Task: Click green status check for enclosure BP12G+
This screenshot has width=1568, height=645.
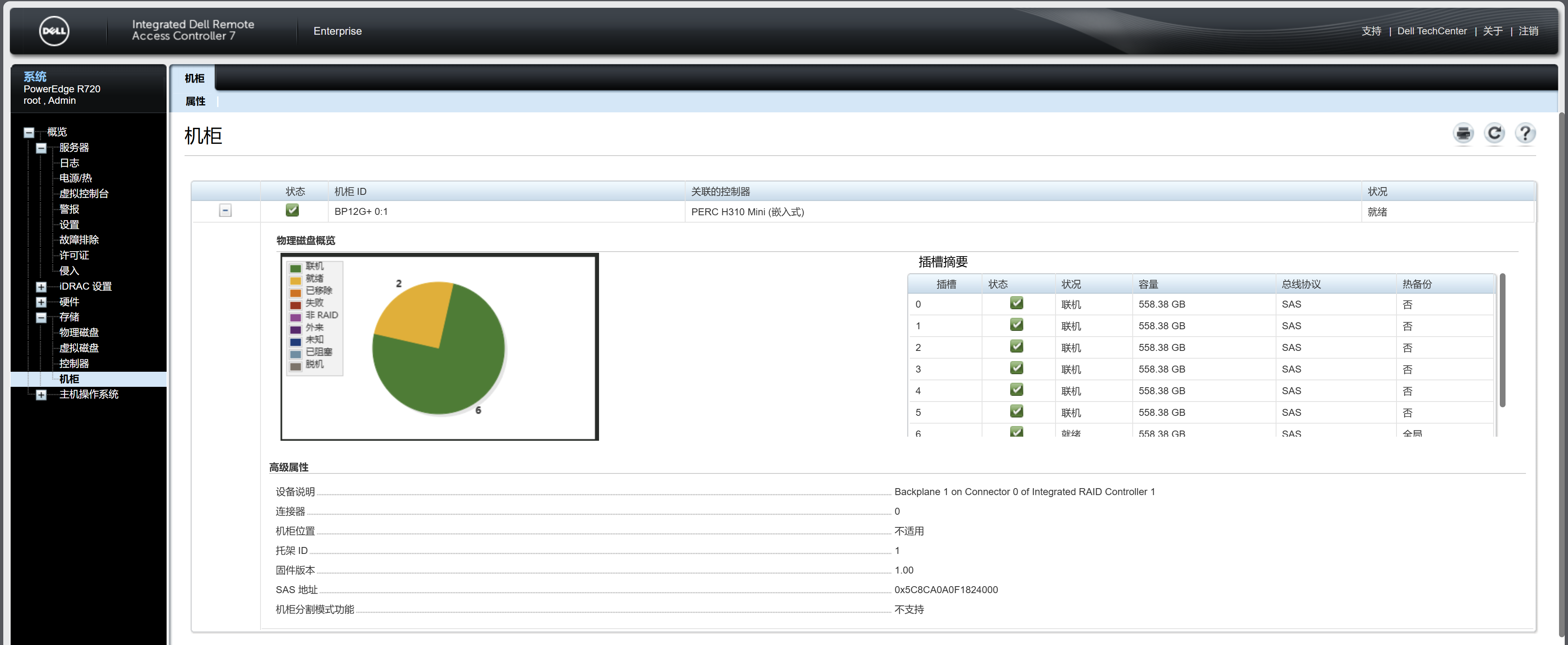Action: [292, 211]
